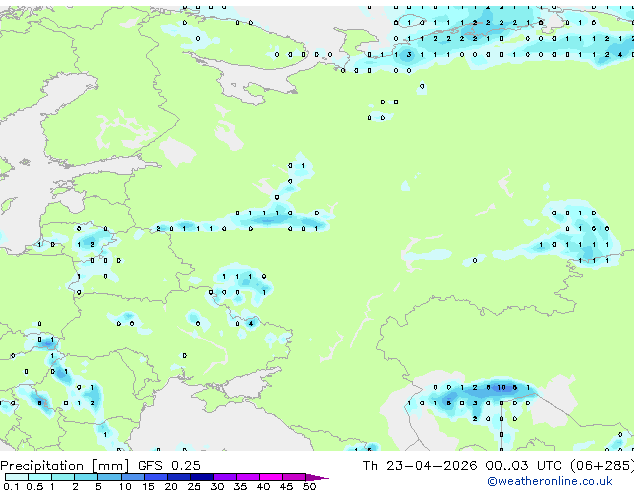Select the 30–35 mm purple legend swatch
The image size is (634, 490).
(x=224, y=477)
